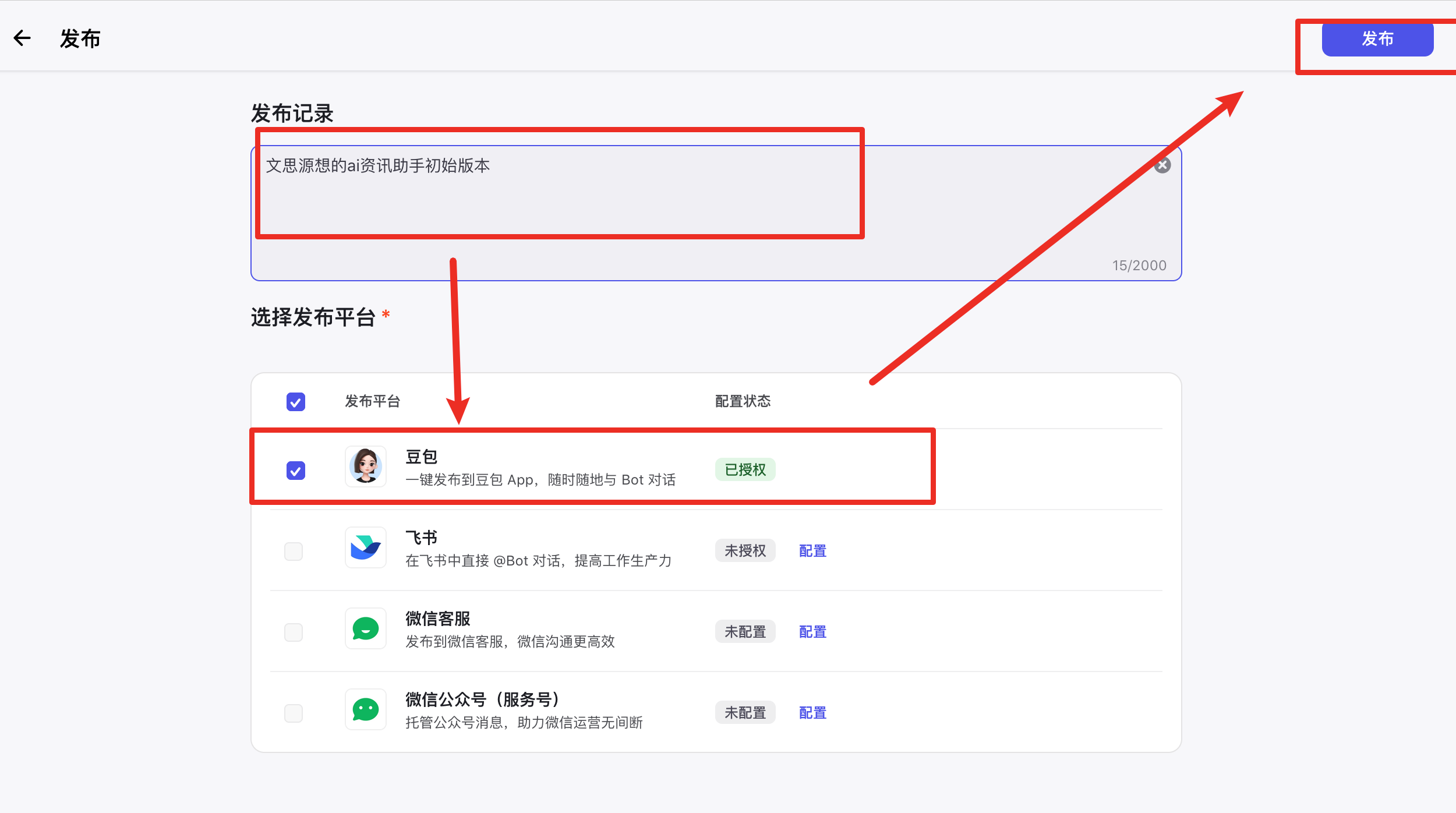Click the Doubao avatar icon
Screen dimensions: 1456x813
(366, 466)
